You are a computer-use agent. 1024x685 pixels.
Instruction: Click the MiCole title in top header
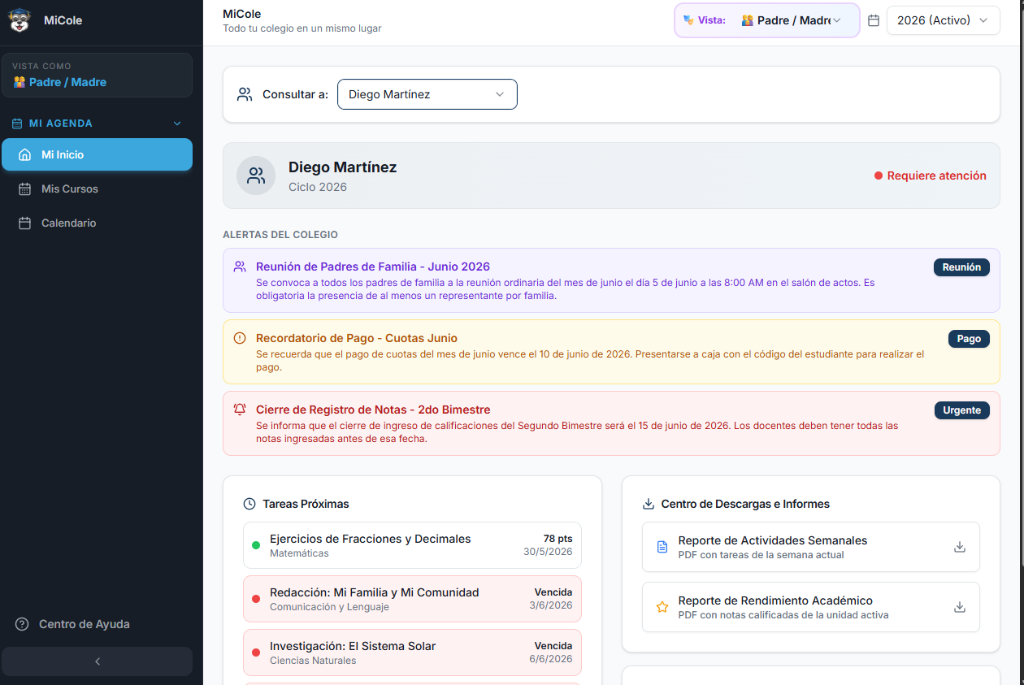point(242,14)
